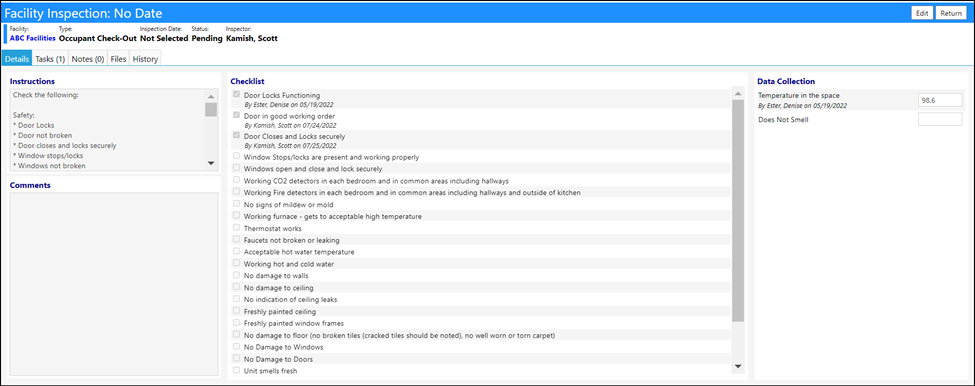Check No Damage to Doors

[236, 359]
